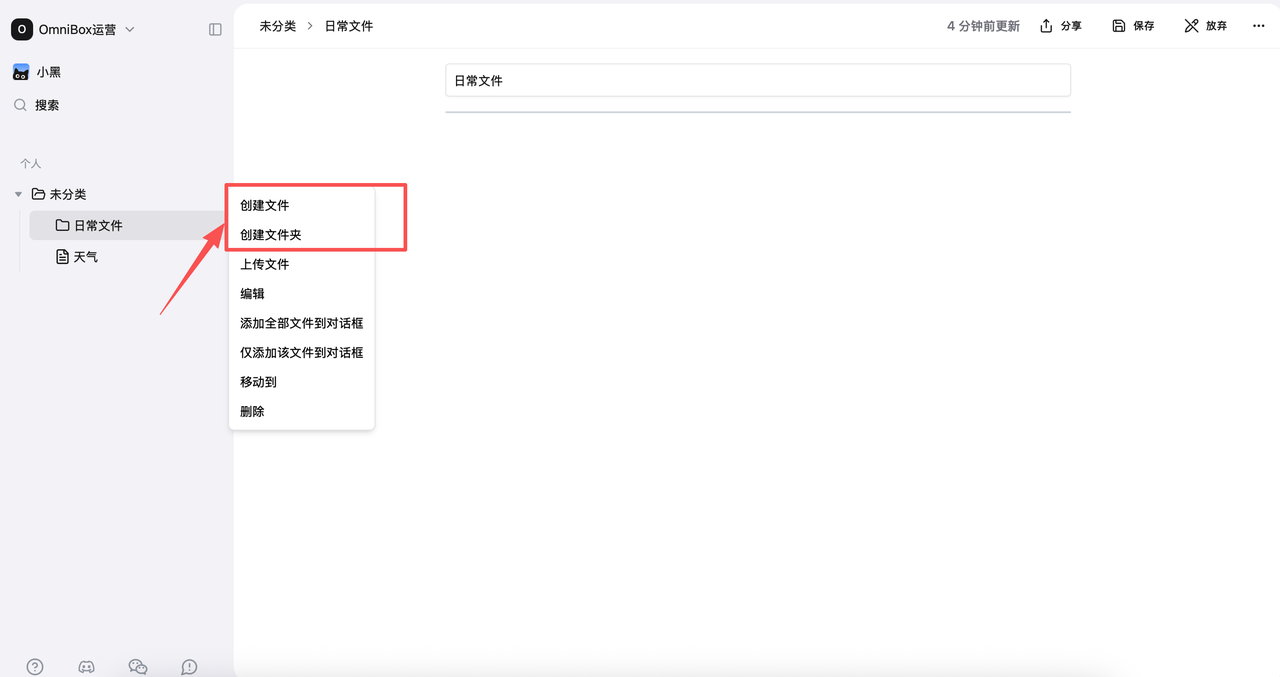The image size is (1280, 677).
Task: Click the 保存 save button
Action: tap(1133, 26)
